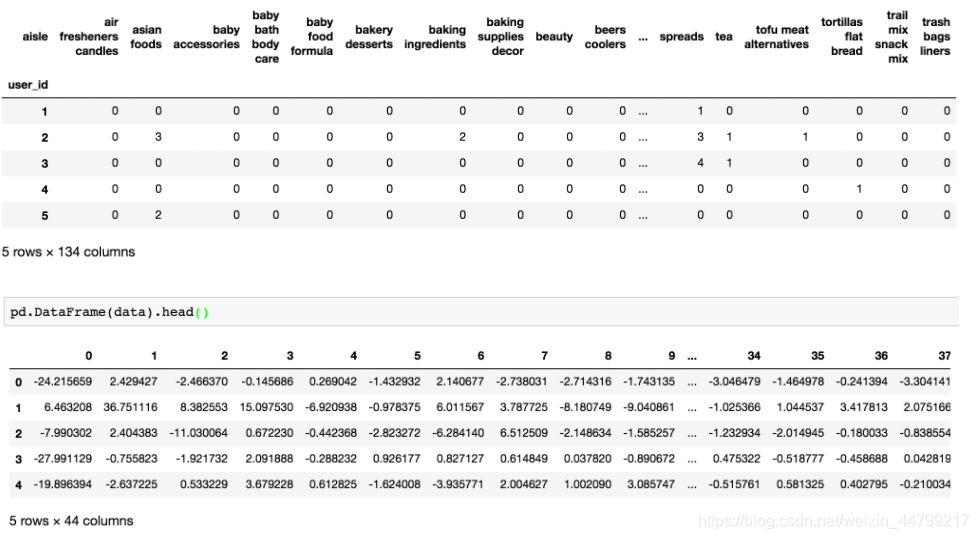
Task: Click value -11.030064 in second table
Action: click(199, 433)
